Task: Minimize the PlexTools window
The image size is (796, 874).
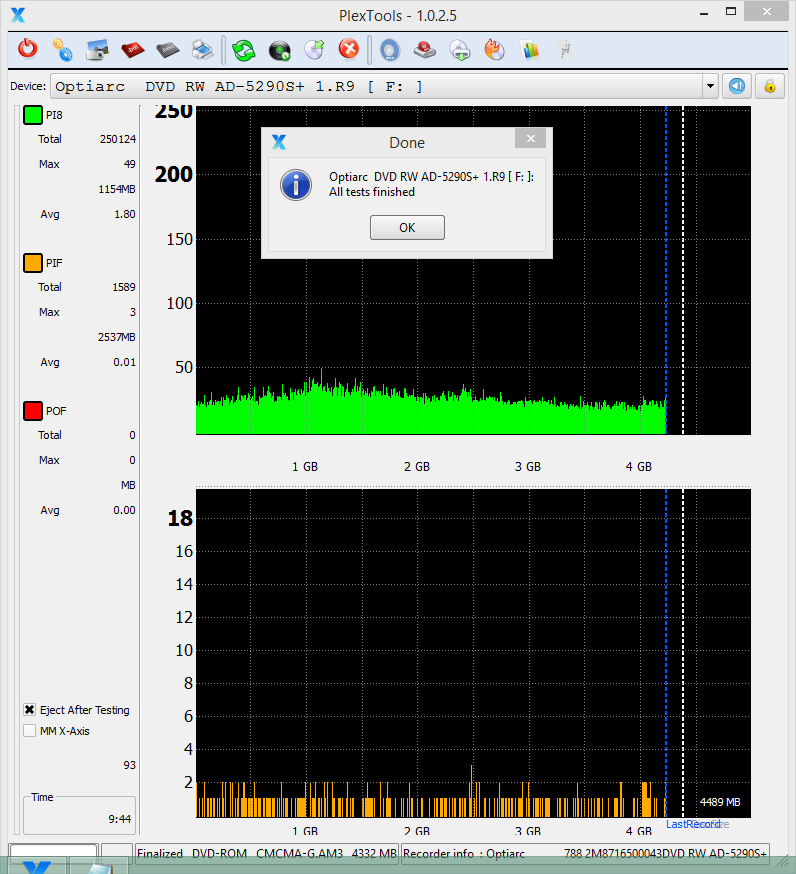Action: 704,12
